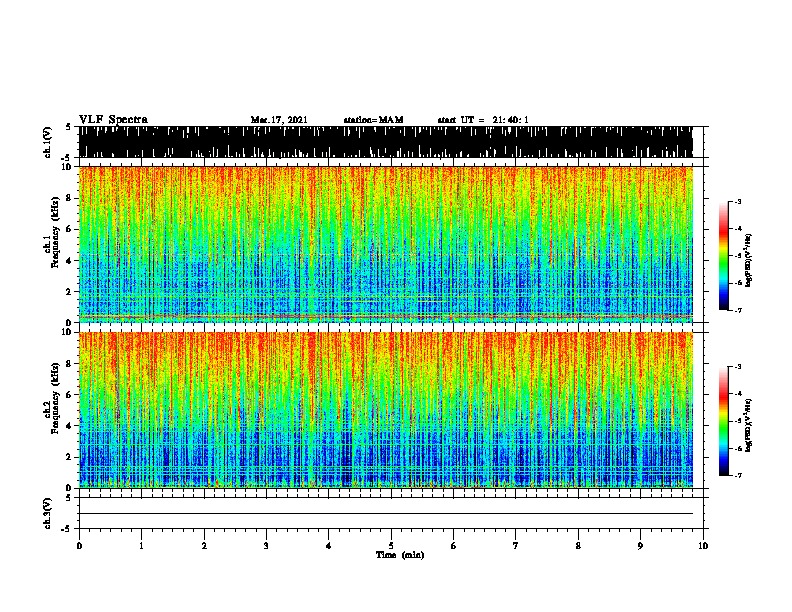Click inside the ch.1 spectrogram panel

[x=385, y=244]
